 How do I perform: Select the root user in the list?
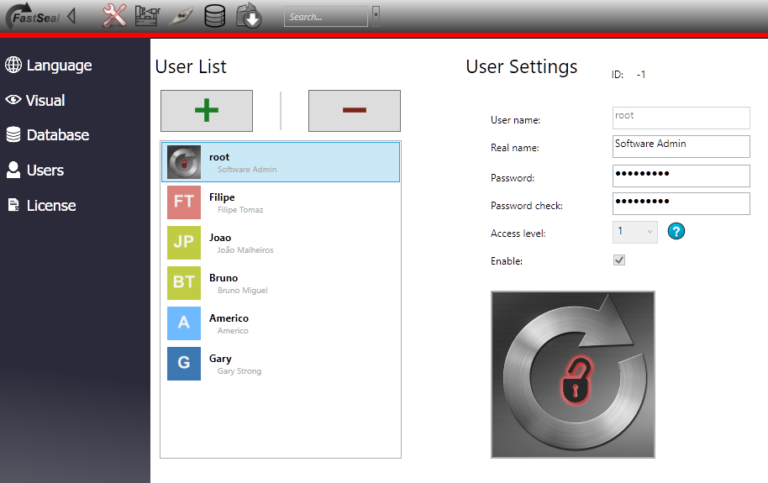281,162
